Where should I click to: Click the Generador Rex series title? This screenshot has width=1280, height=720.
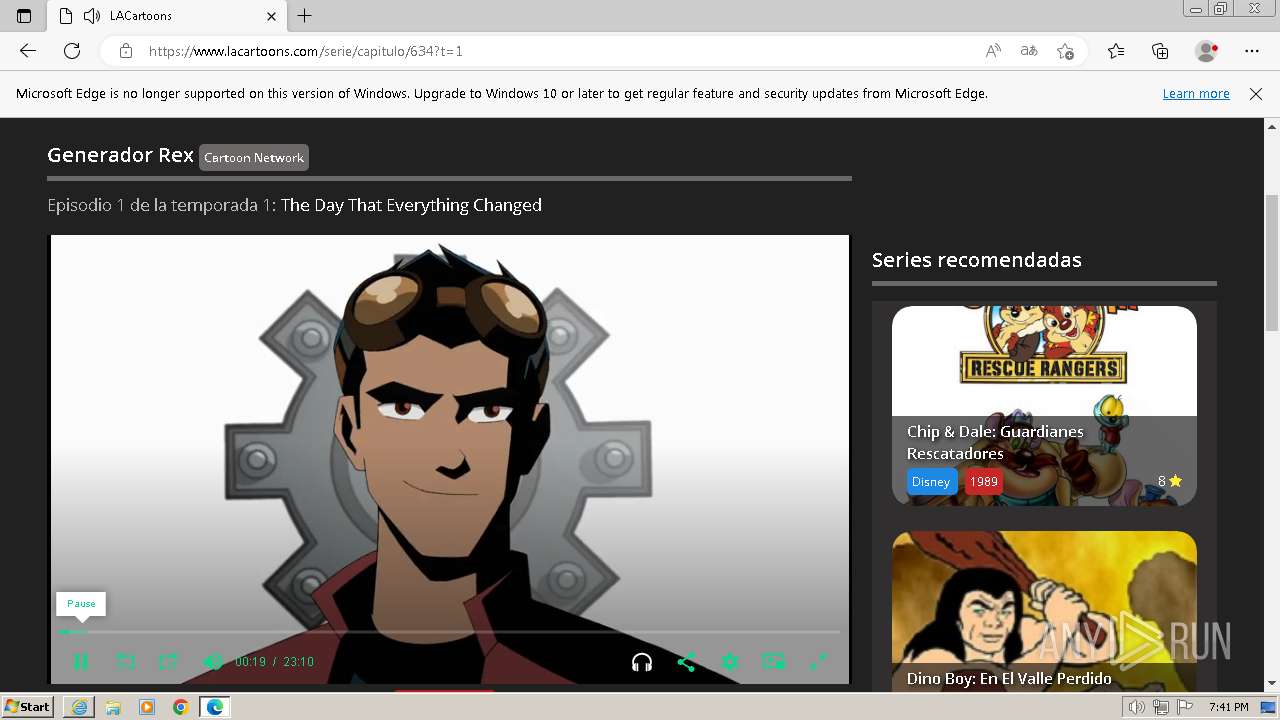(120, 155)
